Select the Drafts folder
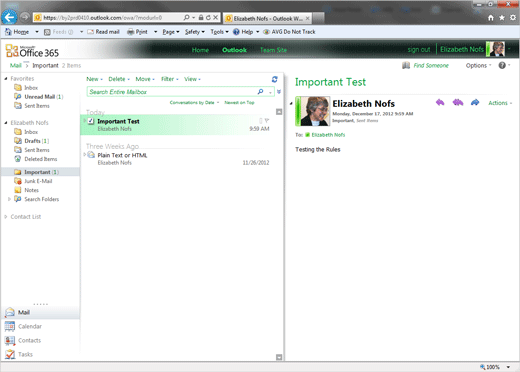This screenshot has height=372, width=520. click(x=37, y=141)
